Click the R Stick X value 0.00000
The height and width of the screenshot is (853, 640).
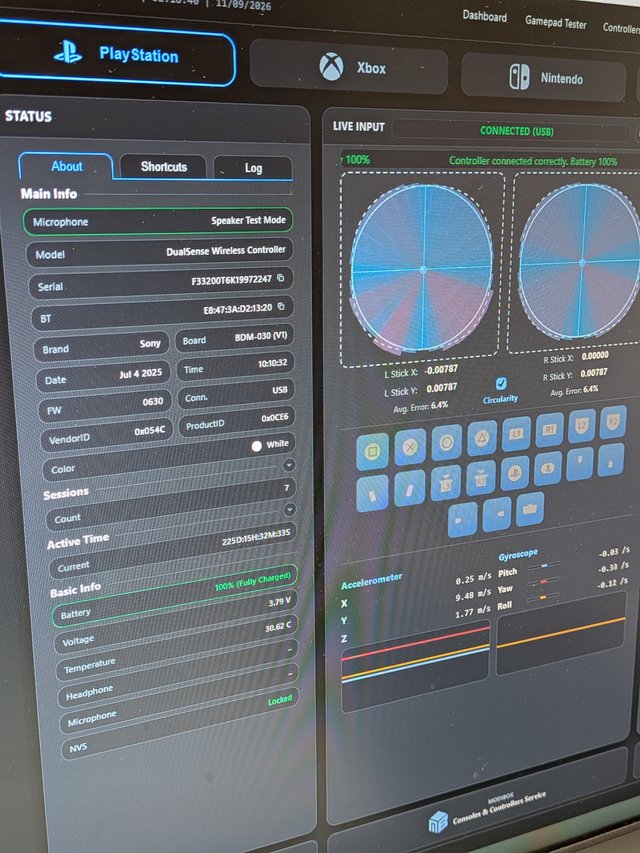595,356
